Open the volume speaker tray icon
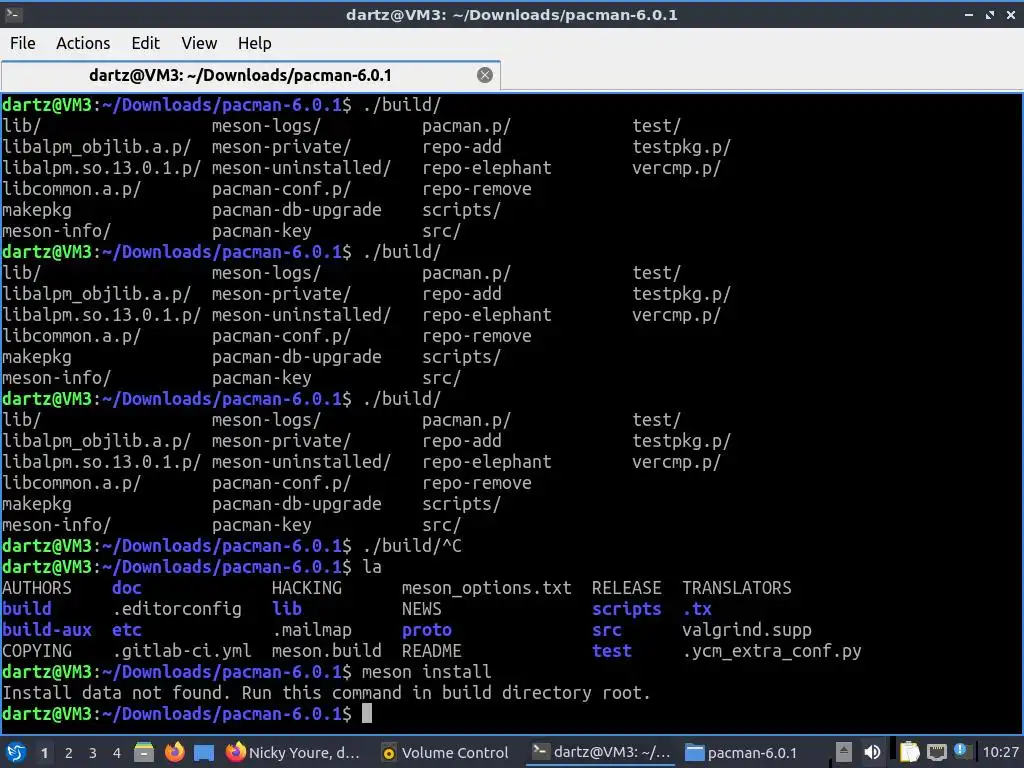The height and width of the screenshot is (768, 1024). 872,752
